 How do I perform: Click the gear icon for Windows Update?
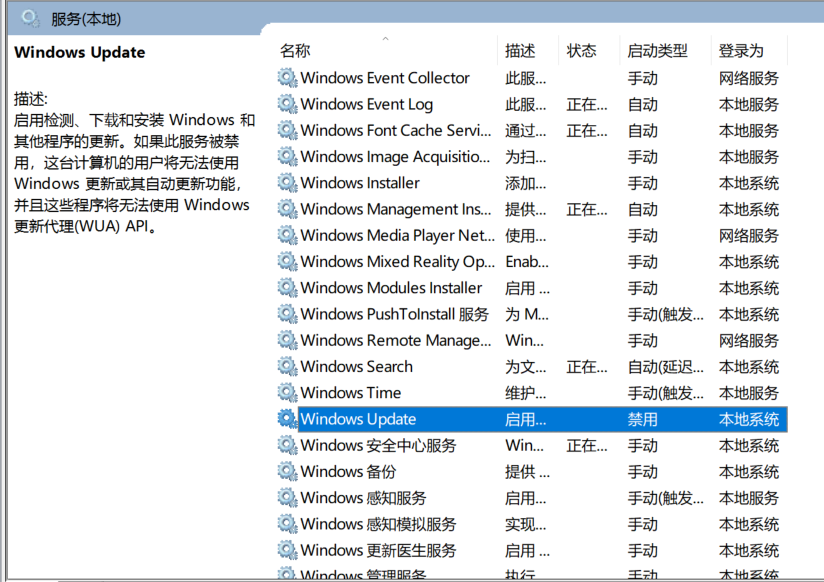[x=287, y=419]
